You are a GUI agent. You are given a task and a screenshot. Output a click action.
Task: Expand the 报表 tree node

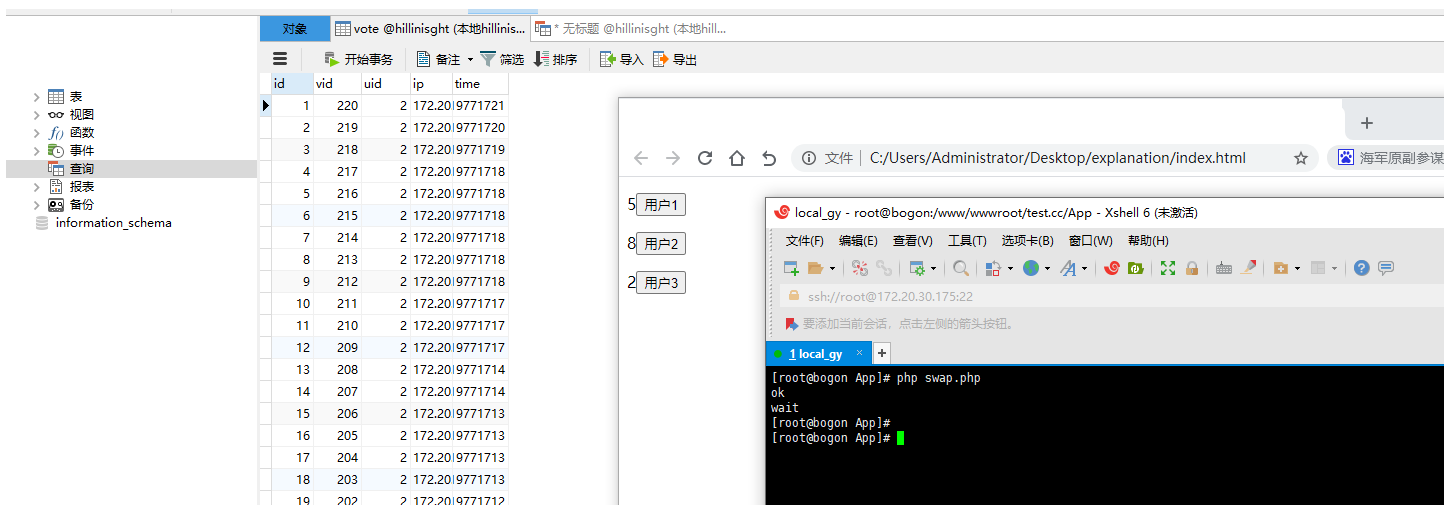37,187
